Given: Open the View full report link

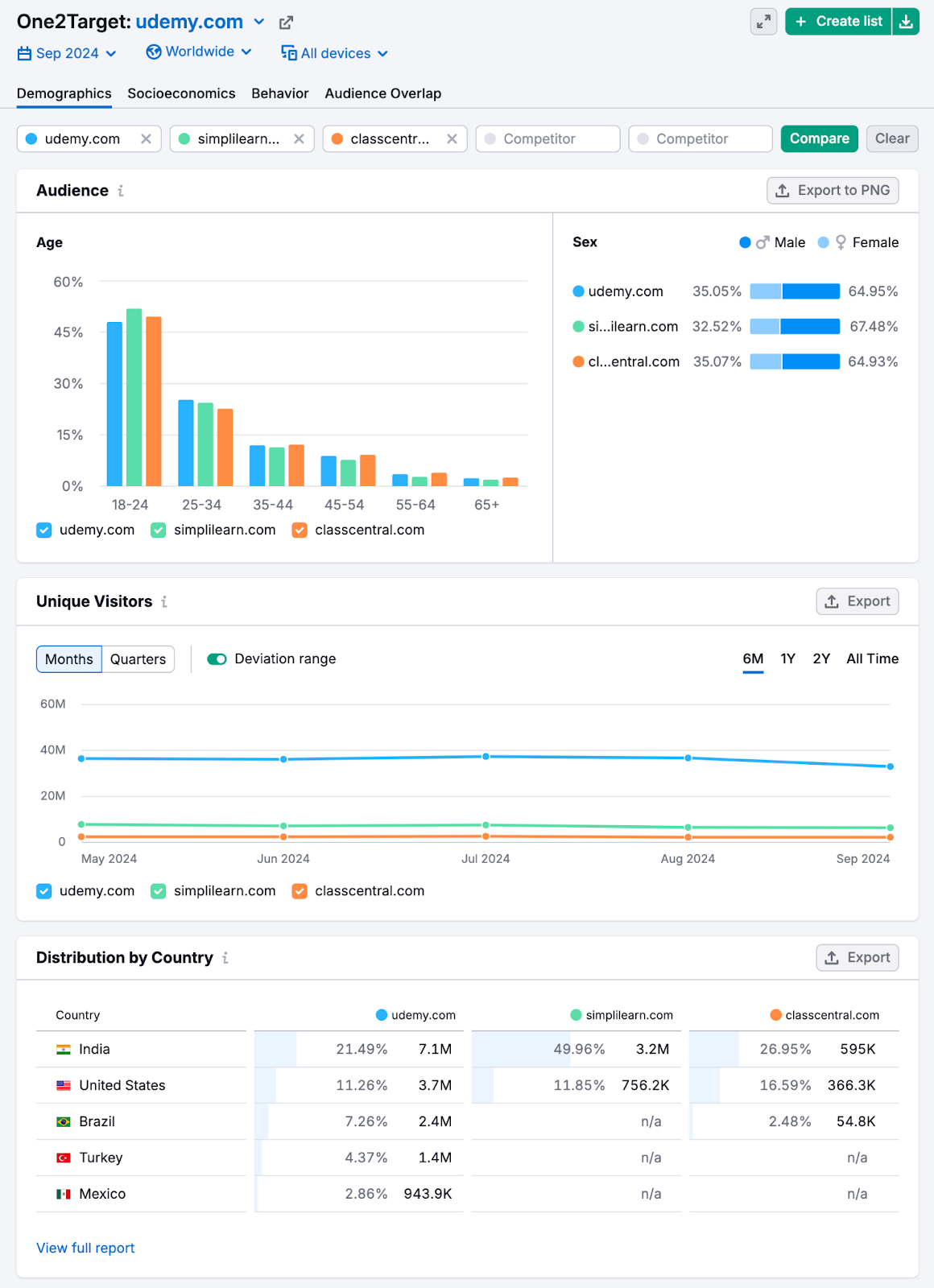Looking at the screenshot, I should tap(85, 1248).
